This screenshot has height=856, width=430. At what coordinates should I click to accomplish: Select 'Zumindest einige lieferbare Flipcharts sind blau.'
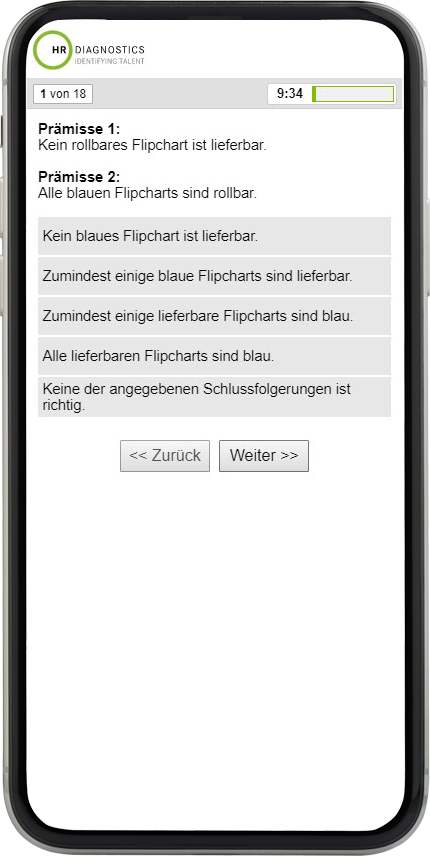214,316
